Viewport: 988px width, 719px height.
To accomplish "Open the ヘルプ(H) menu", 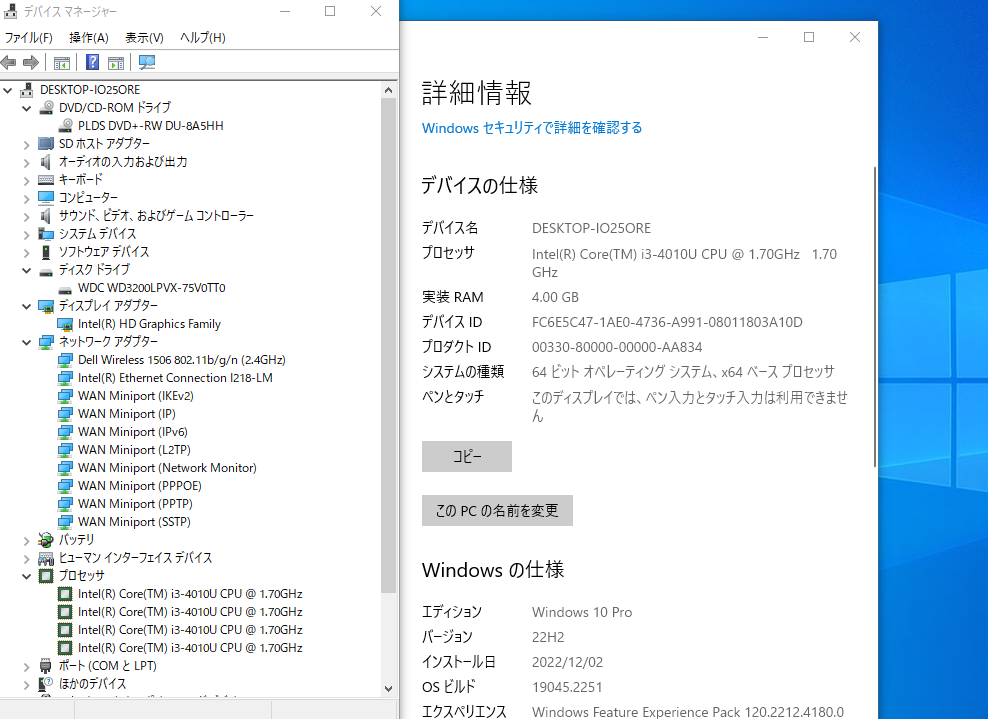I will 203,38.
